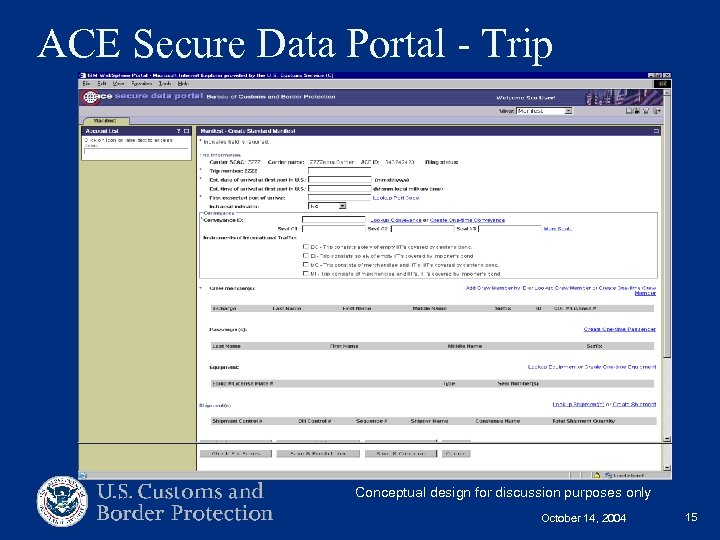Image resolution: width=720 pixels, height=540 pixels.
Task: Open the View menu in the menu bar
Action: click(x=118, y=84)
